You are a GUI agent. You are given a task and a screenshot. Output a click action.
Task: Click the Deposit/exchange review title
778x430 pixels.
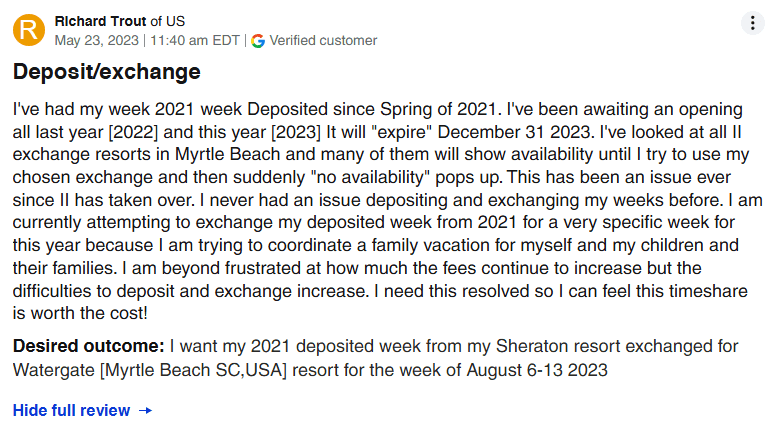point(107,73)
